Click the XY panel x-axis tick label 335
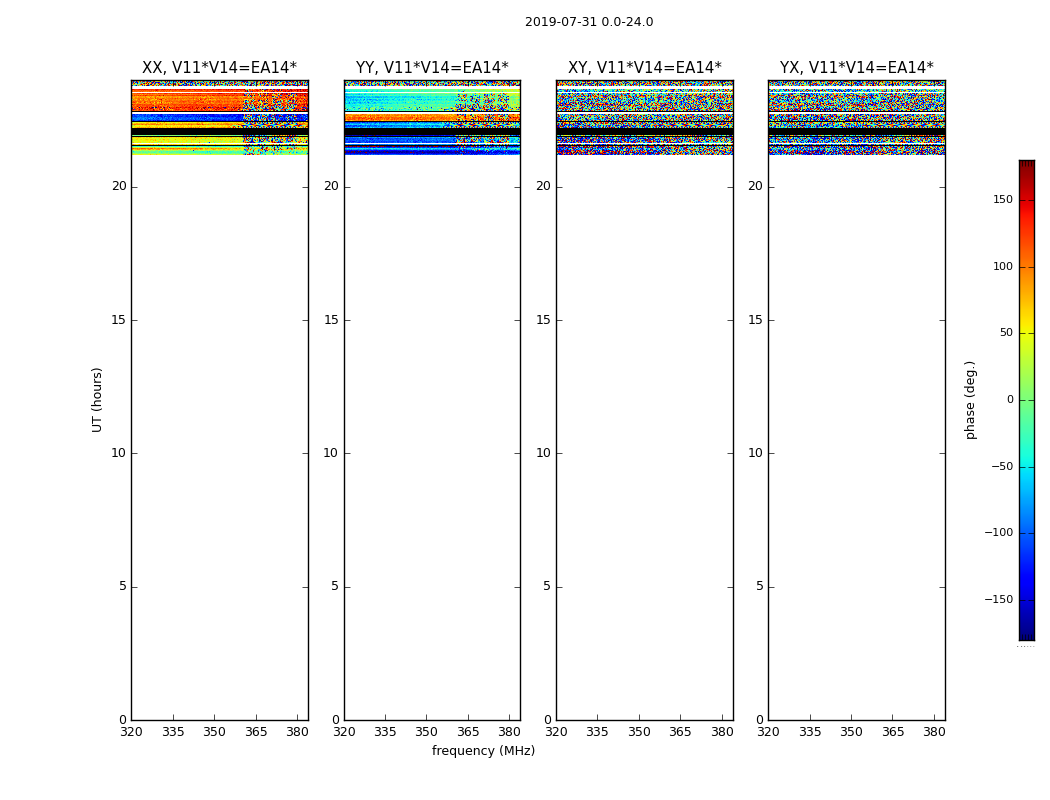 coord(597,732)
